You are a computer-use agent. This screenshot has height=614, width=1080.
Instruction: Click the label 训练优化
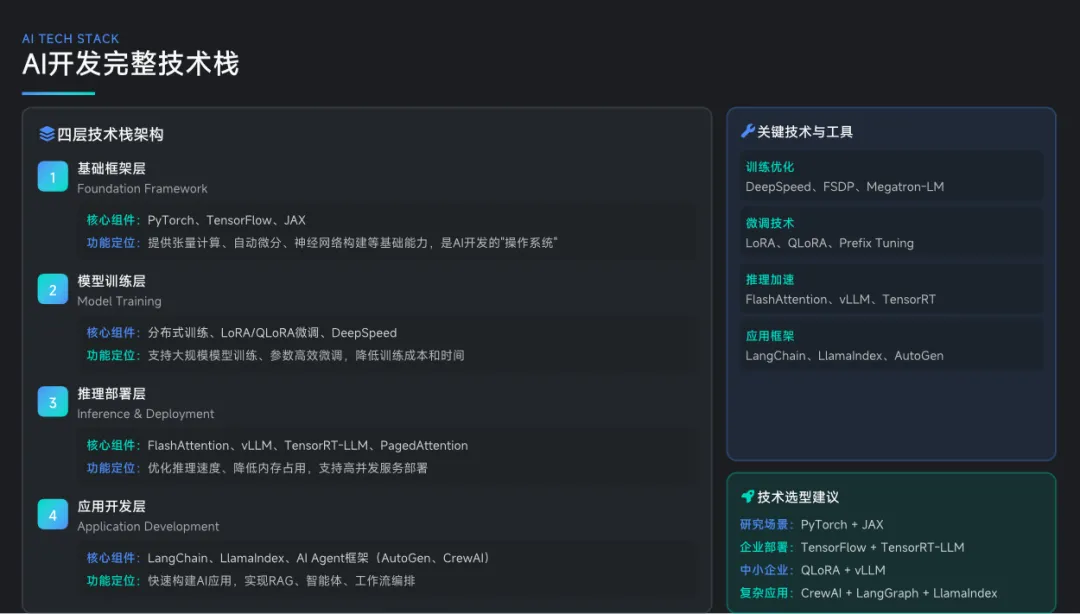pos(769,167)
